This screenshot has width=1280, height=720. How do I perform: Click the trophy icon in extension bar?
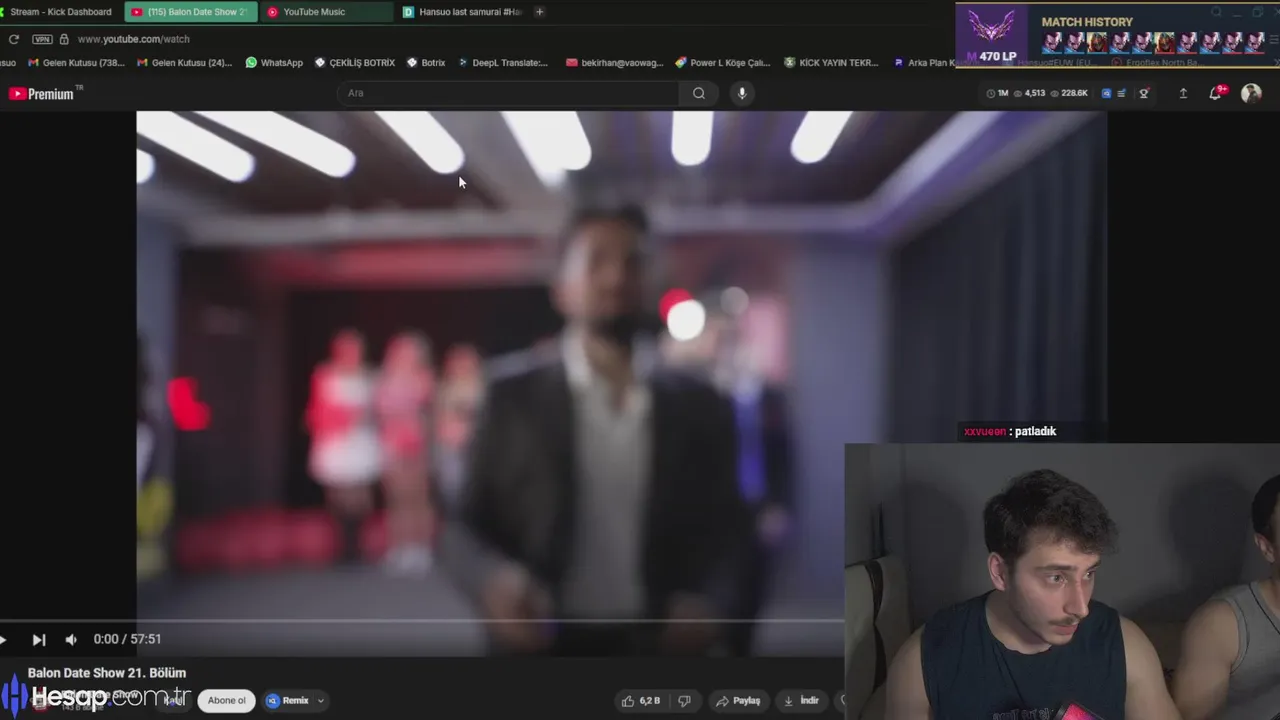pos(1144,93)
